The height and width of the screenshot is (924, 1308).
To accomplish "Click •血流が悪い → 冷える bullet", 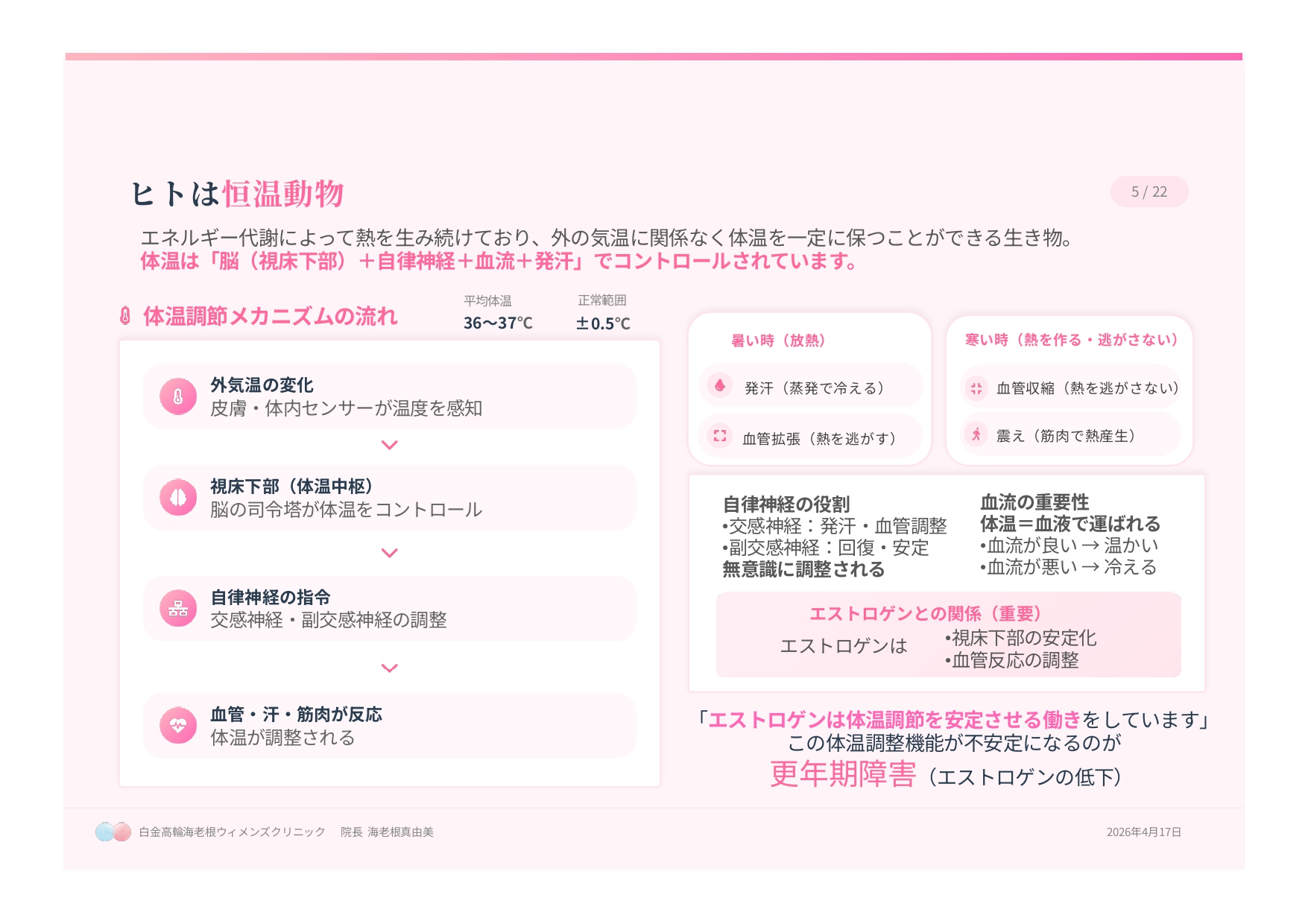I will 1068,567.
